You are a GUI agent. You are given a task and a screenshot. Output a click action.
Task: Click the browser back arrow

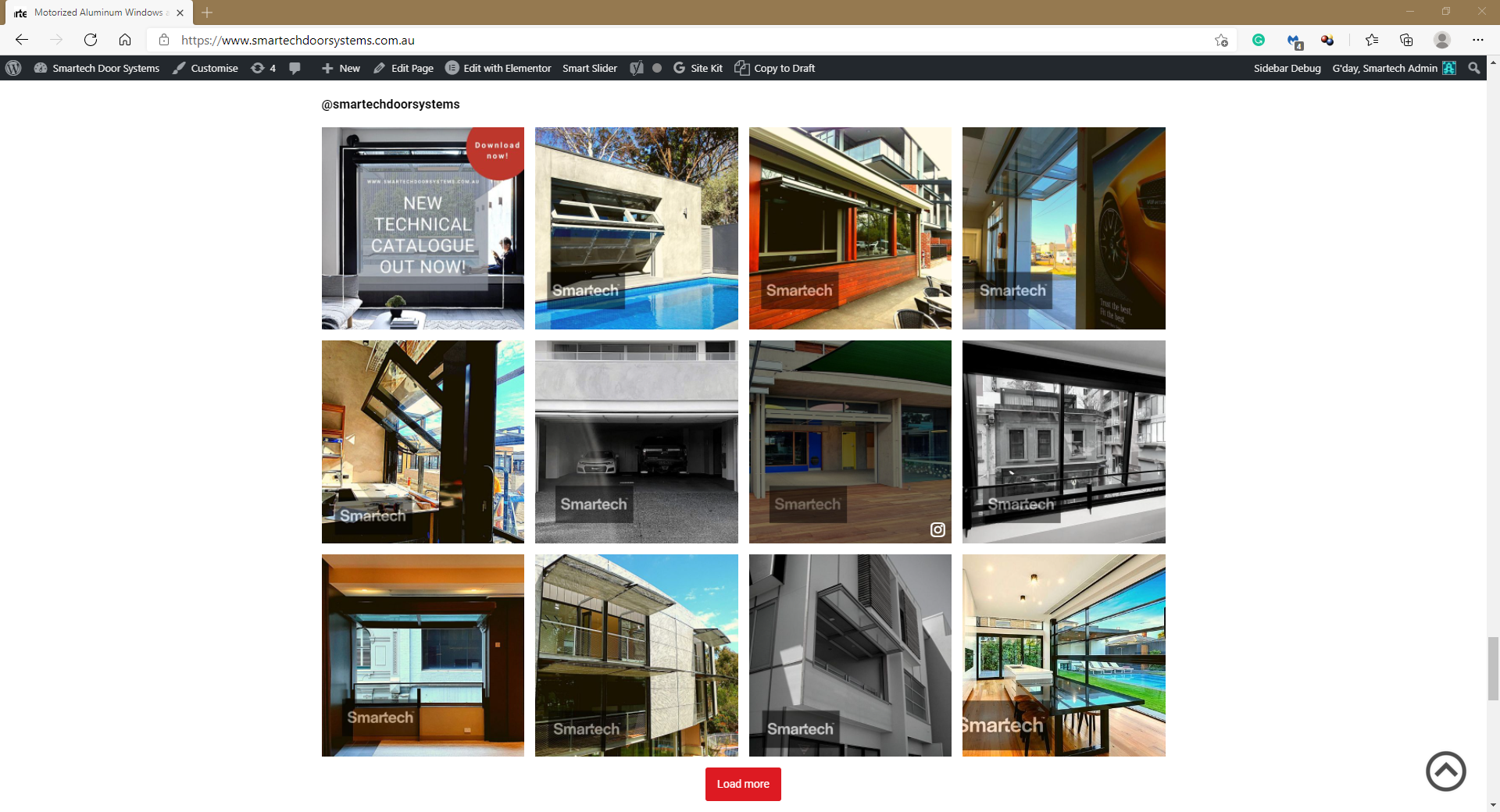point(22,40)
